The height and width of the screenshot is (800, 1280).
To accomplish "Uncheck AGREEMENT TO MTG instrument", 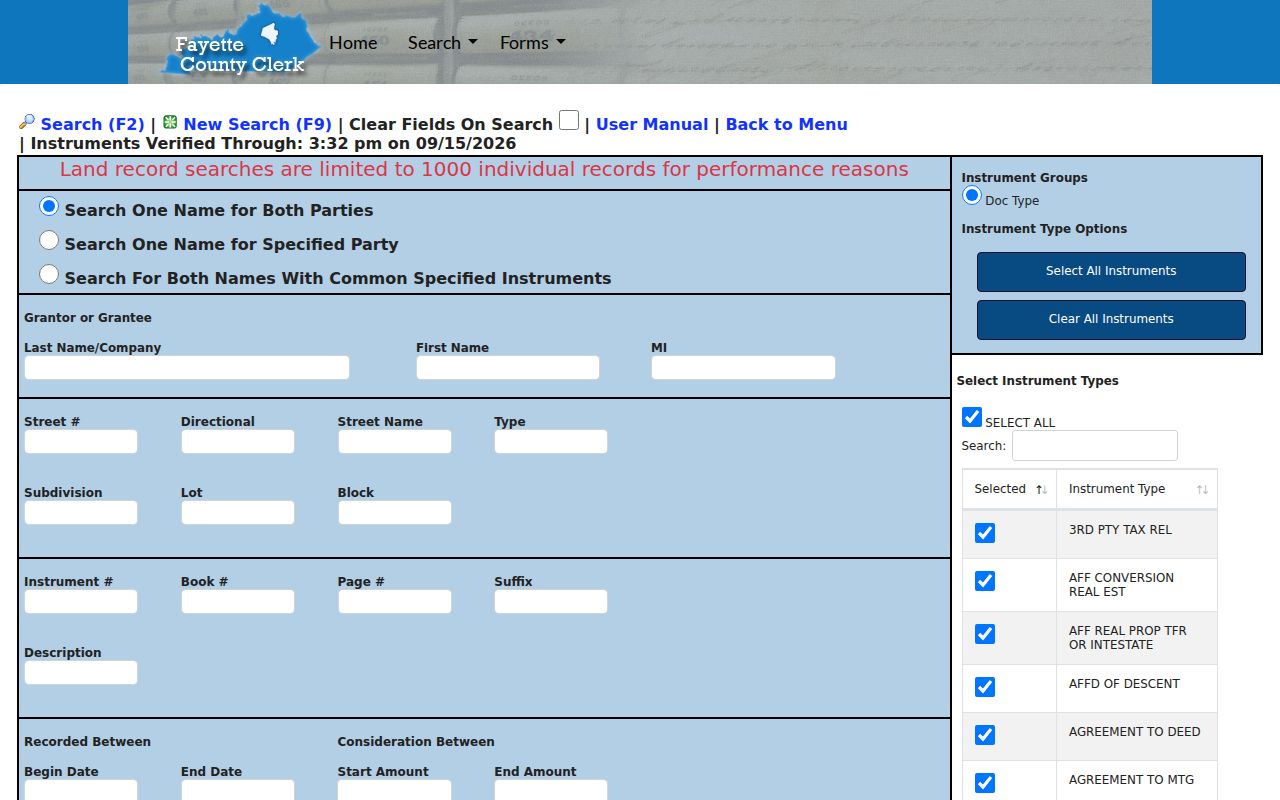I will pyautogui.click(x=985, y=783).
